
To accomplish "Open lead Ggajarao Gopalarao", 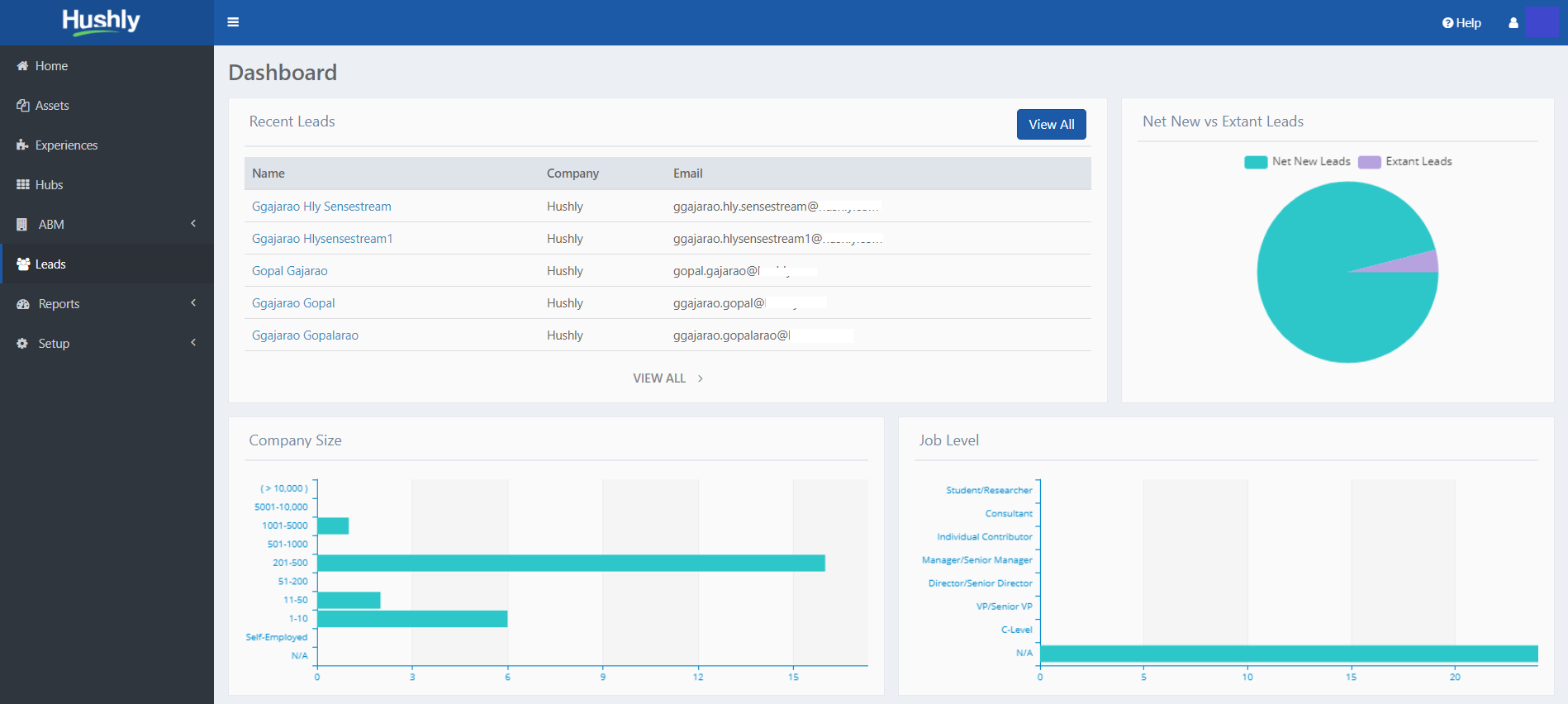I will click(x=305, y=335).
